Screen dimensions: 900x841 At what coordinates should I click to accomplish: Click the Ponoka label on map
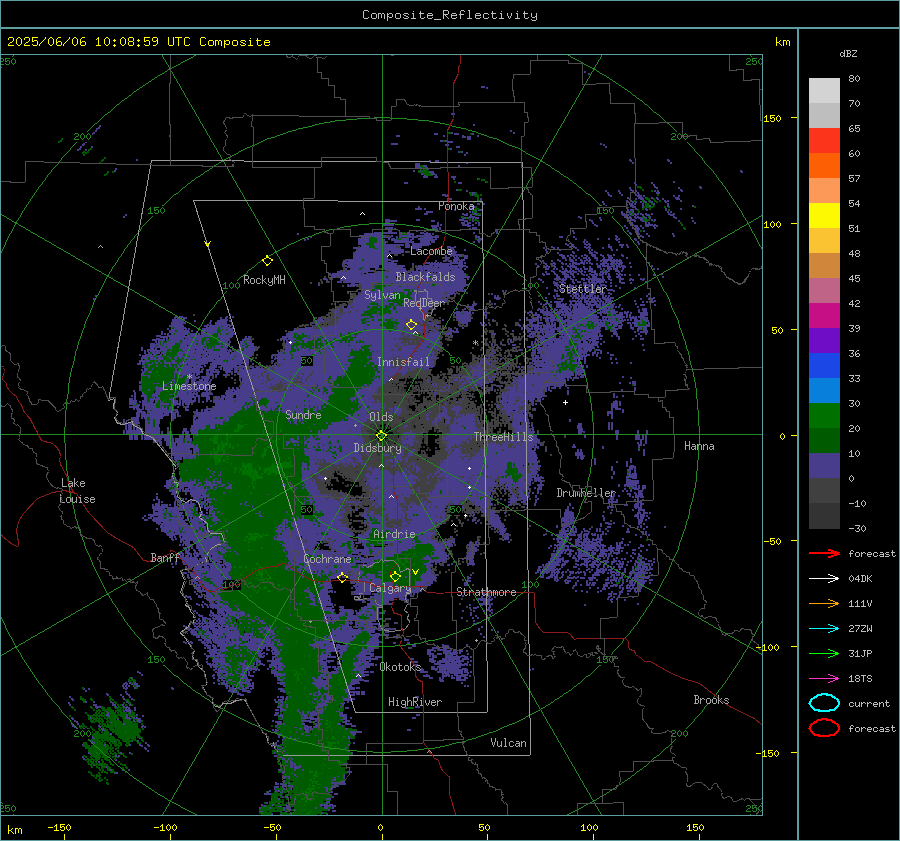click(456, 206)
